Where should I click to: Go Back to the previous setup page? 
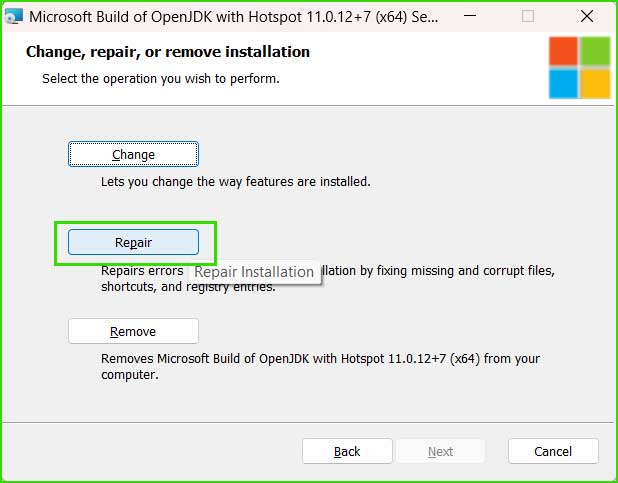(x=347, y=451)
